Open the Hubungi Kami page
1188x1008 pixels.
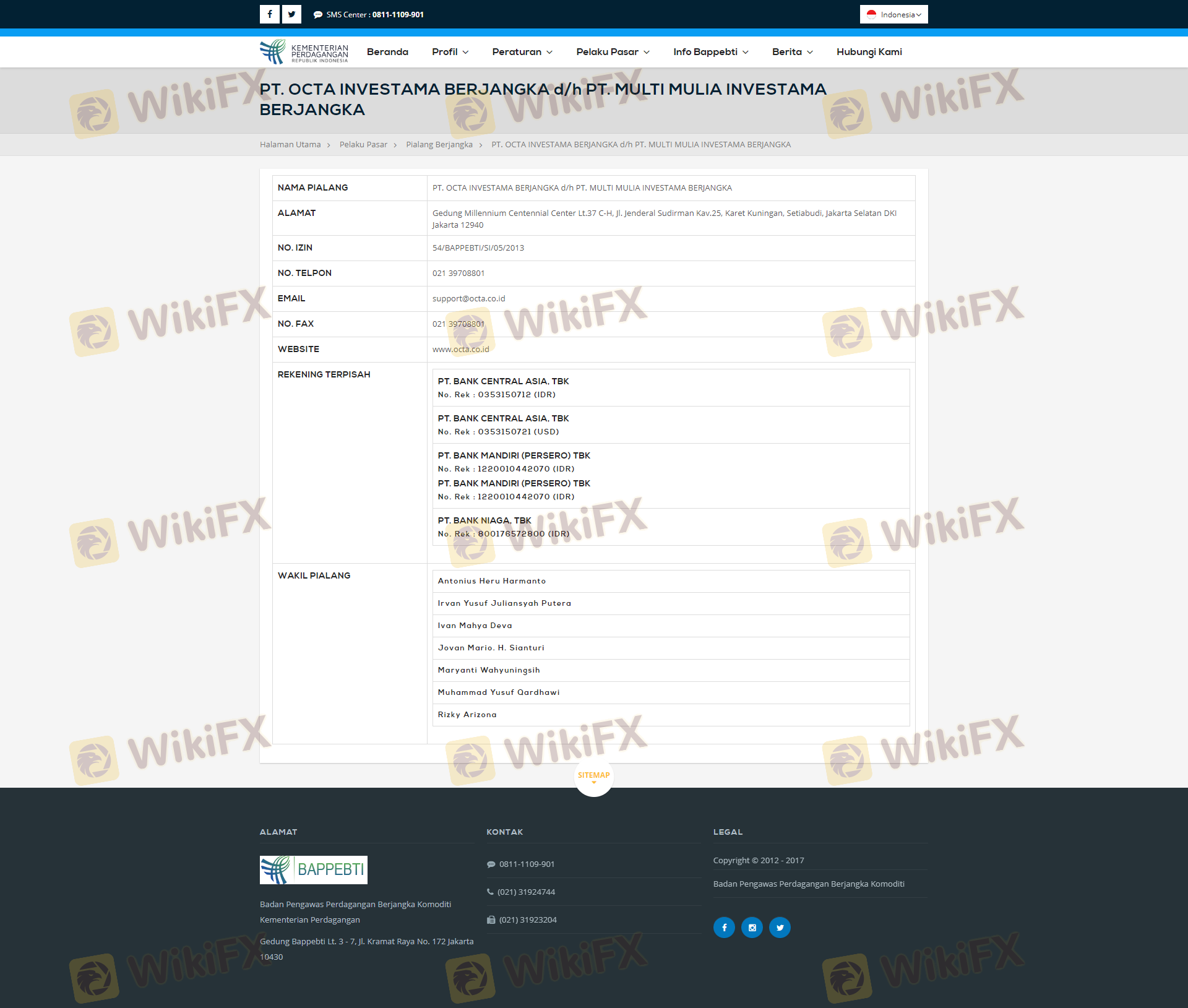tap(869, 52)
